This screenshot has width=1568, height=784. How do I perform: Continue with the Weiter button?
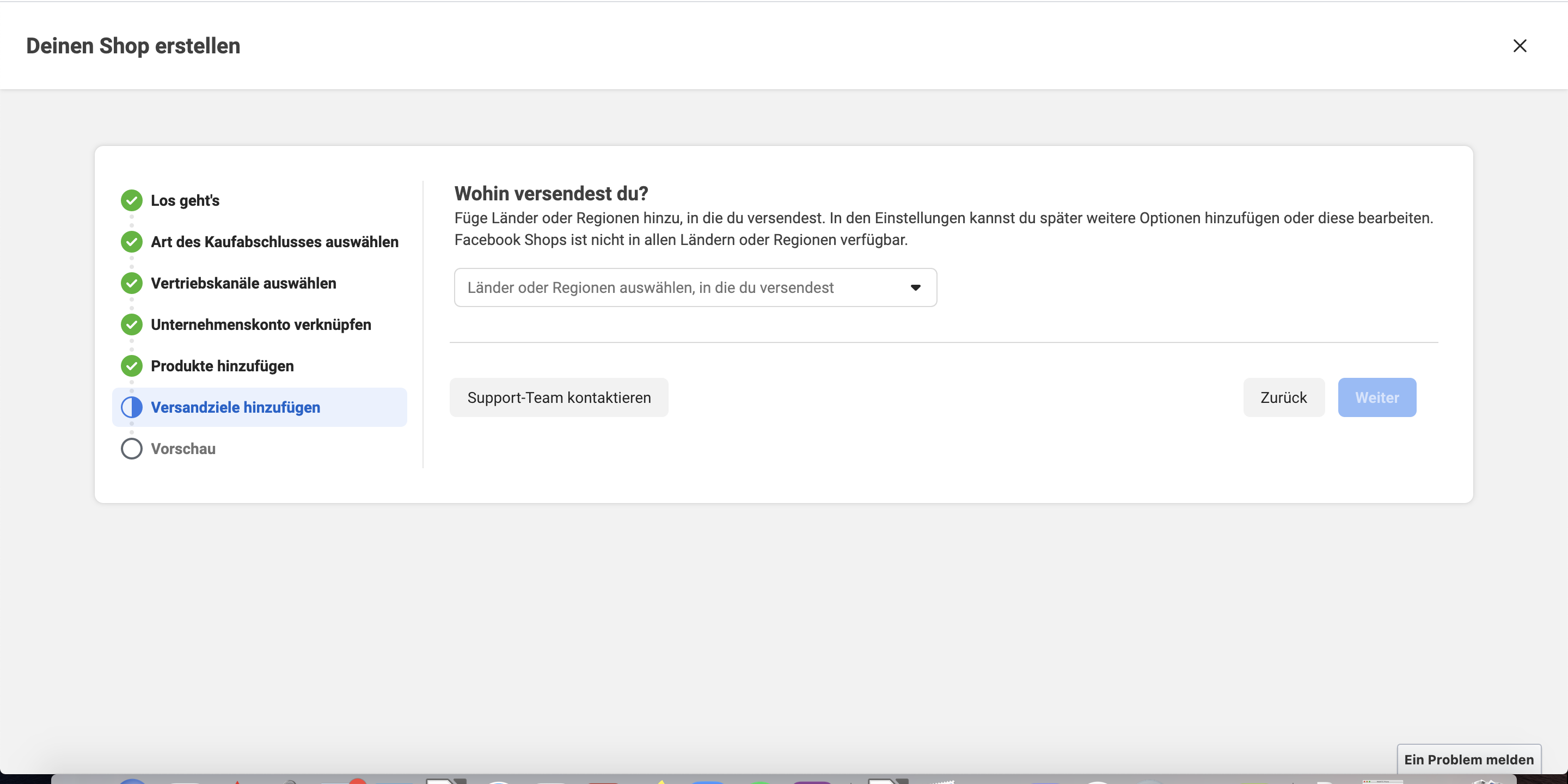1377,397
